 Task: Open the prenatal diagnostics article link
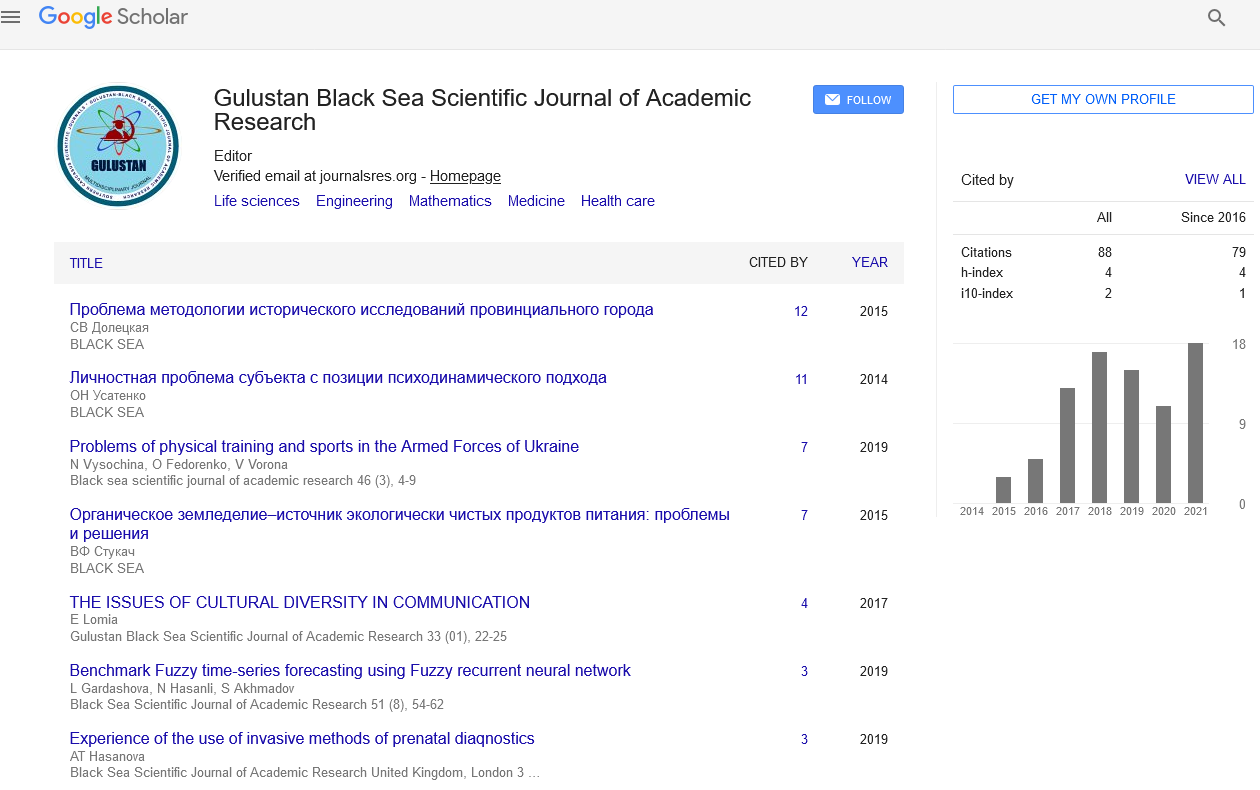pos(302,739)
